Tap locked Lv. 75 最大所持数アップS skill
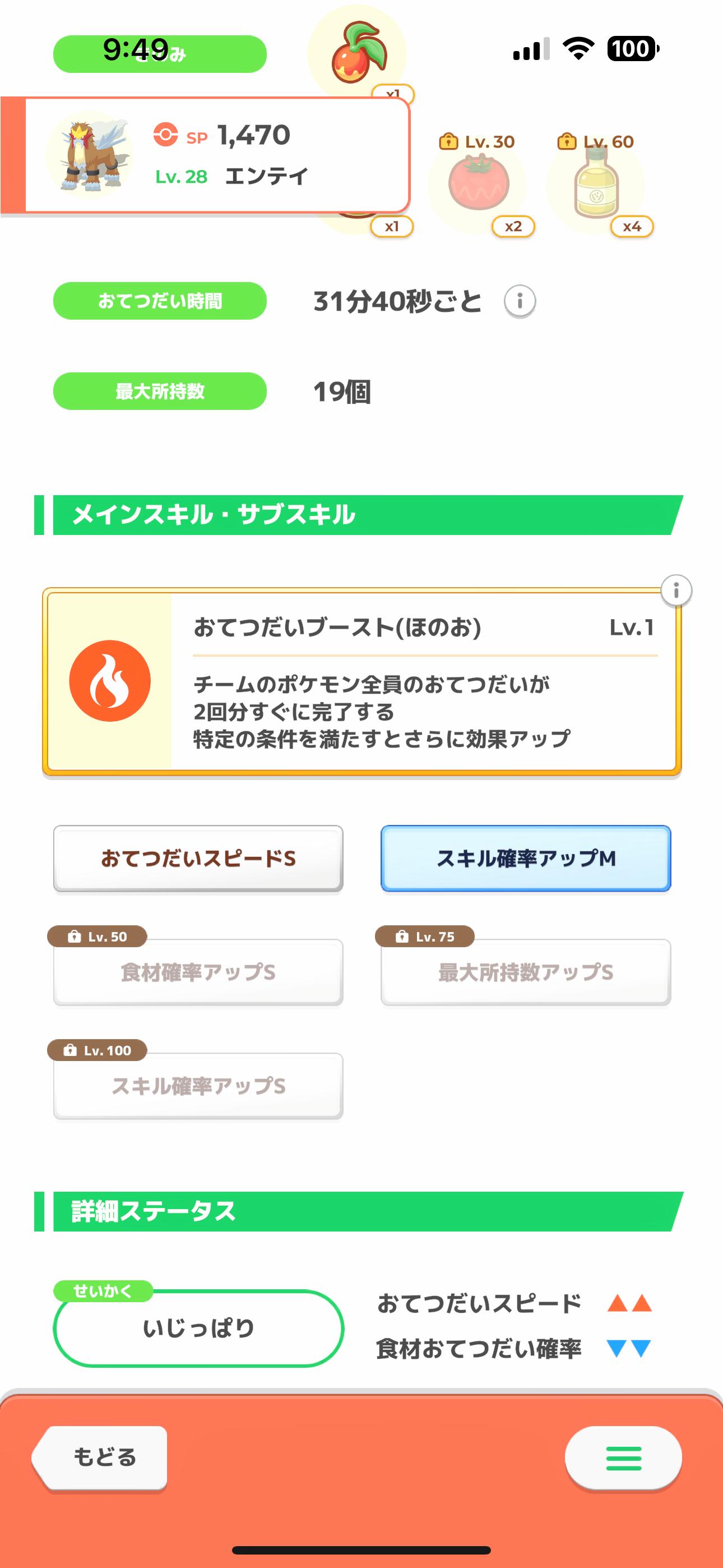This screenshot has width=723, height=1568. [526, 972]
